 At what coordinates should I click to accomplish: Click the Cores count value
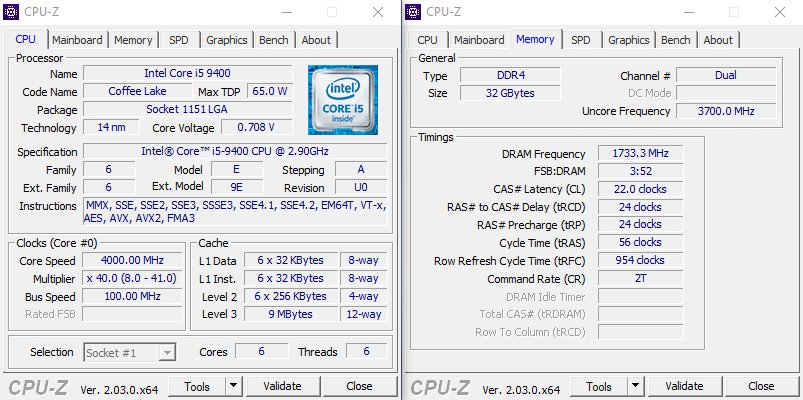(x=261, y=351)
